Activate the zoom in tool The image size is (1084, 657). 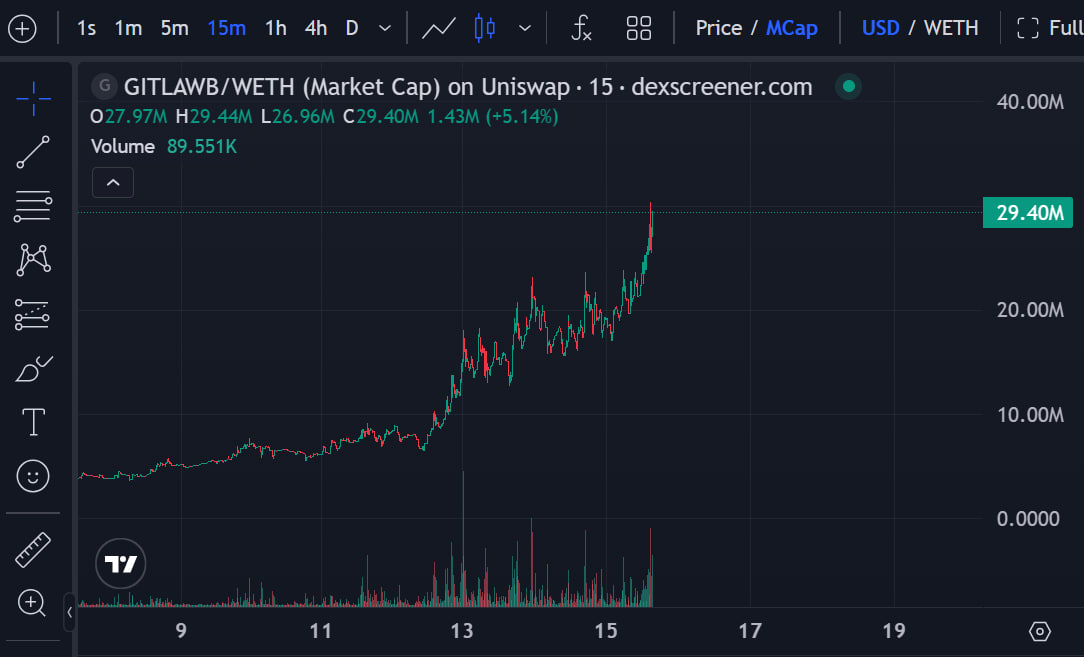[x=32, y=603]
